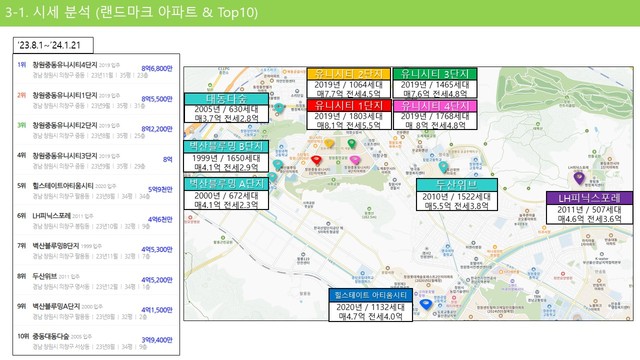Open rank 1 창원중동유니시티4단지 row
The image size is (640, 360).
[96, 70]
